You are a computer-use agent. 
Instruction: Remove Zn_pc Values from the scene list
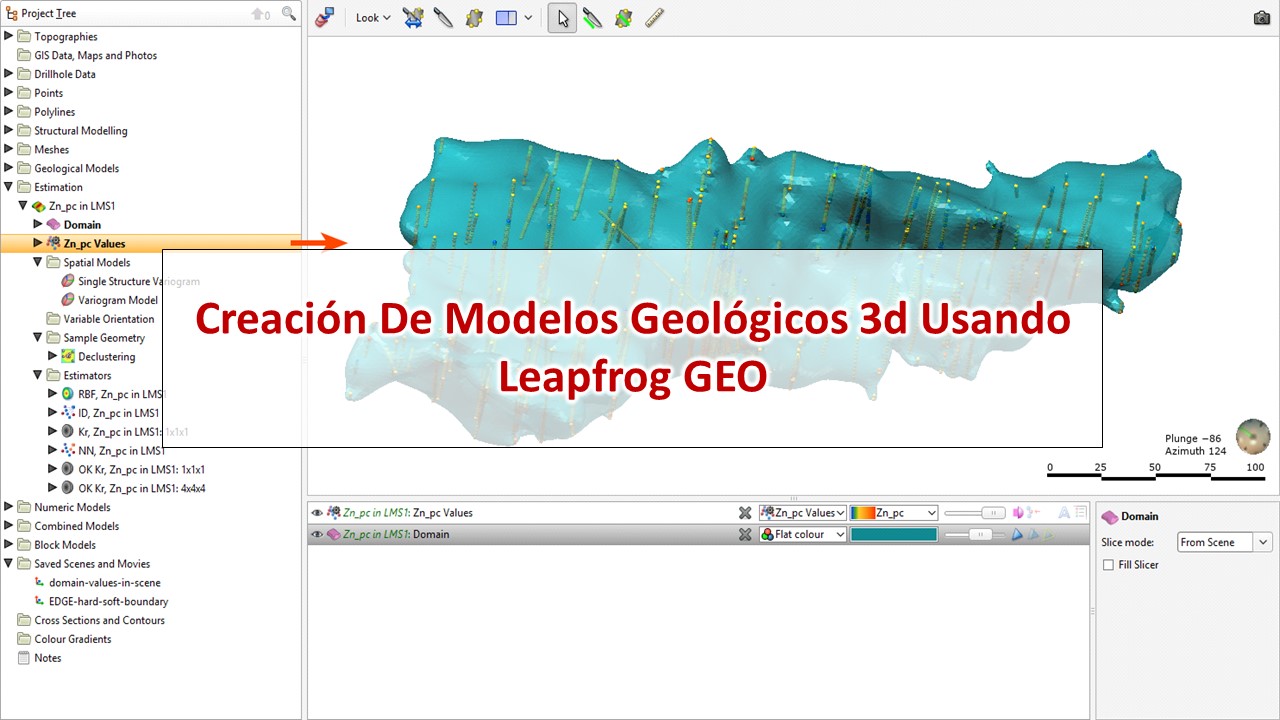[745, 513]
